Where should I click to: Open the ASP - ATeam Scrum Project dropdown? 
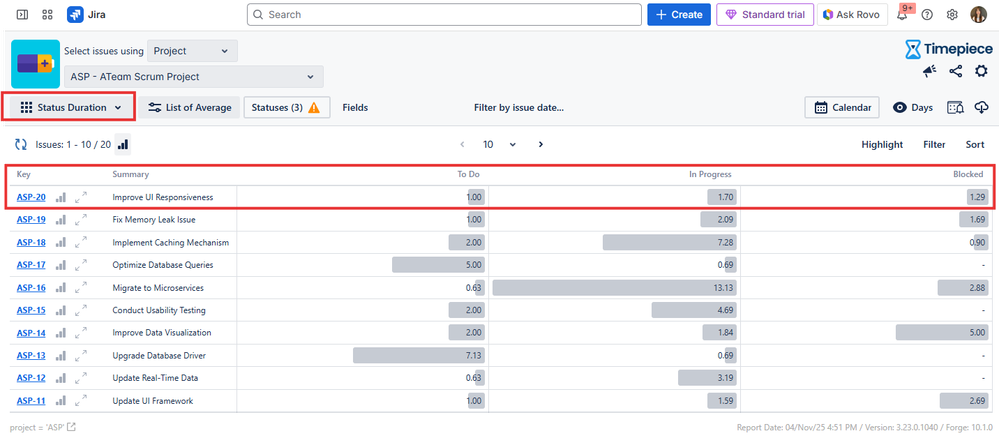(x=194, y=76)
